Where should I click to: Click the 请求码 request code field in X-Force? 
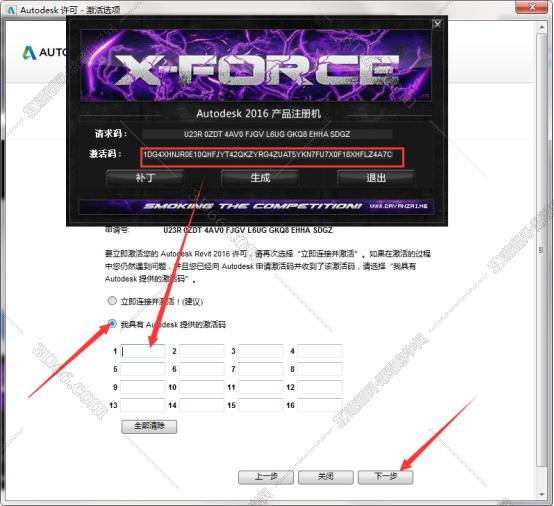point(267,134)
